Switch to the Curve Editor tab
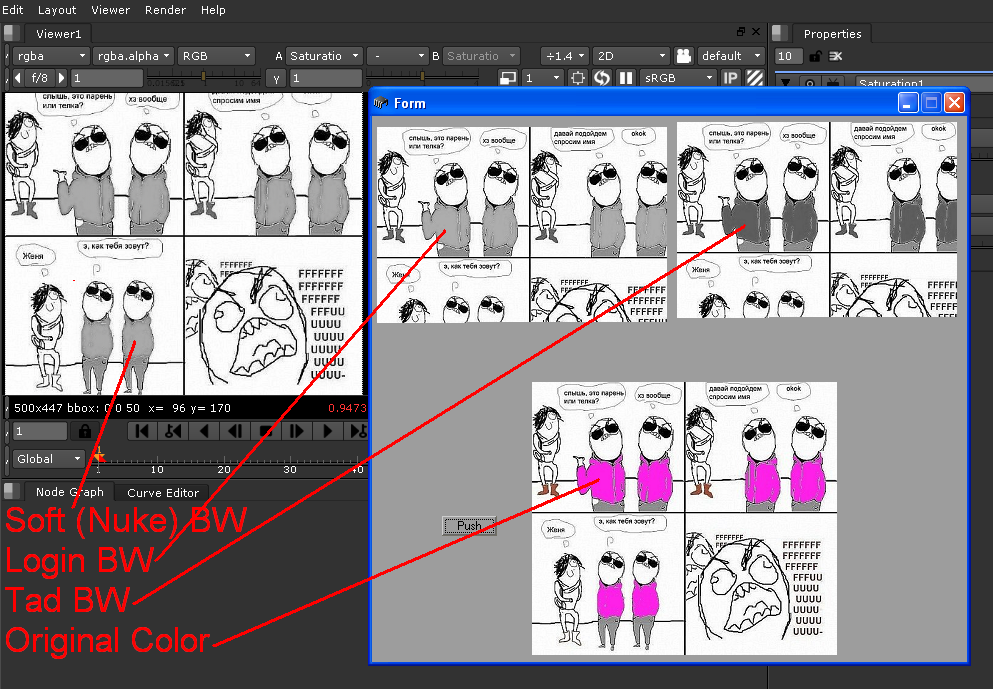 pyautogui.click(x=162, y=492)
